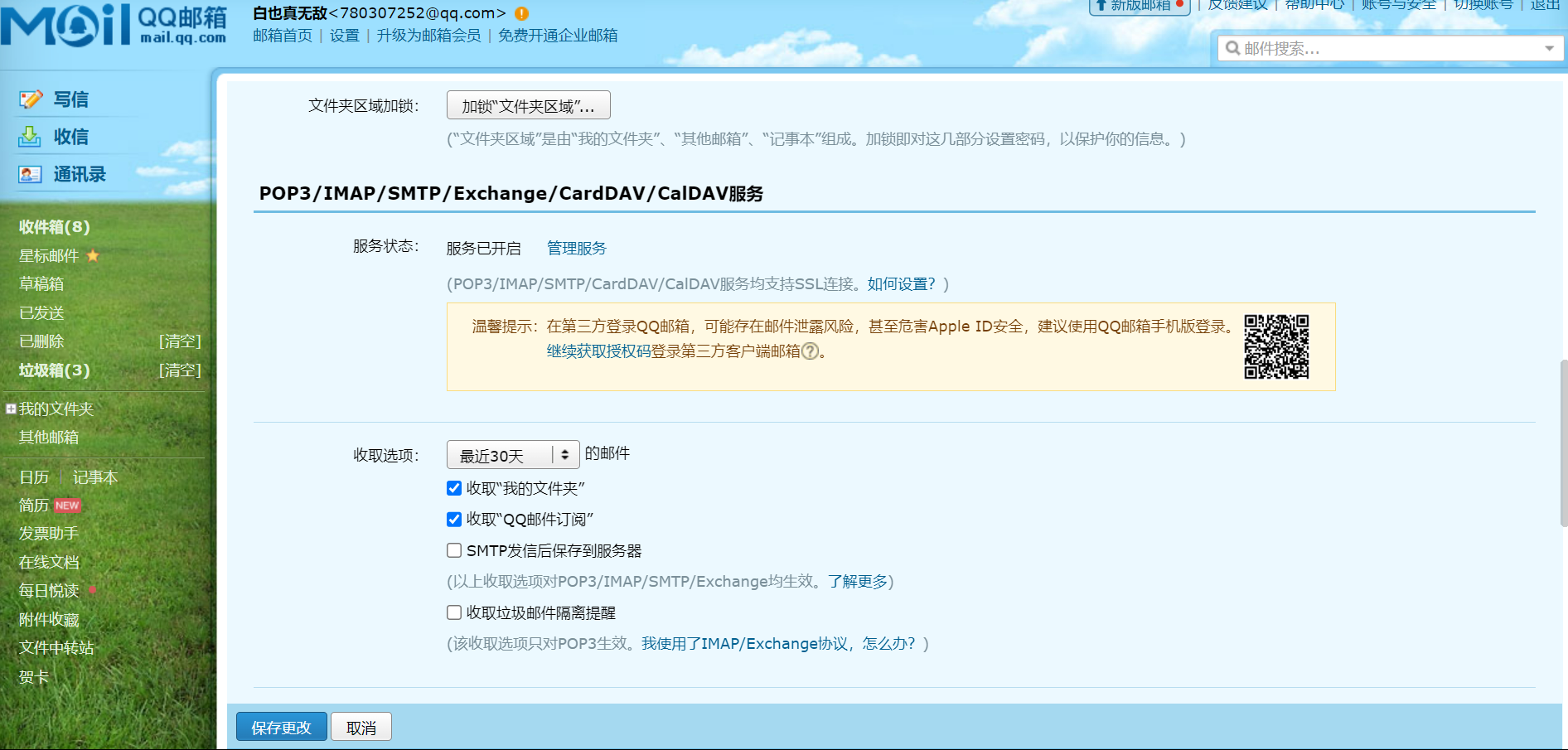Click the magnifier icon in the mail search box
Viewport: 1568px width, 750px height.
(1233, 48)
